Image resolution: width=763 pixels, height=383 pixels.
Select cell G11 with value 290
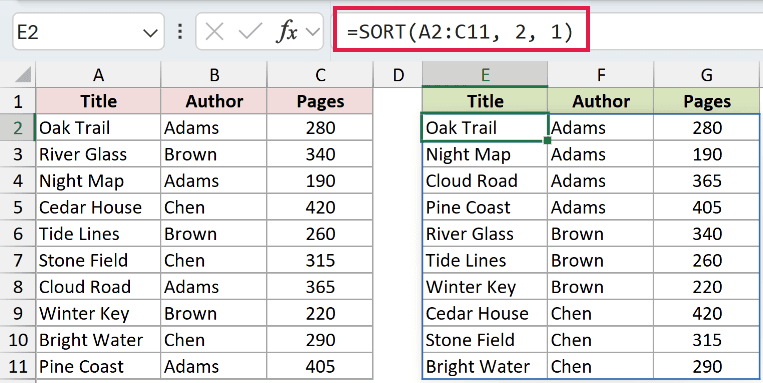click(707, 366)
